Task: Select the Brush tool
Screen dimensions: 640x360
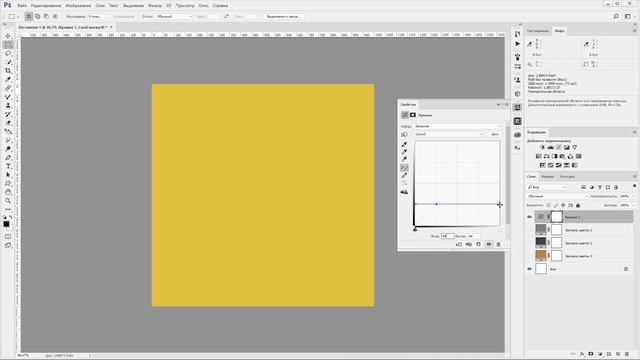Action: [x=8, y=97]
